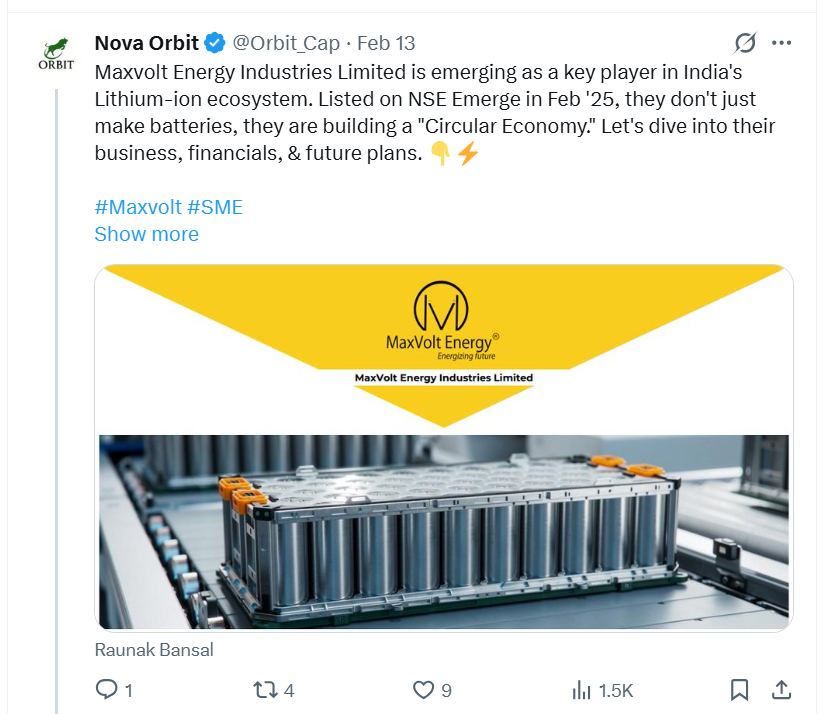
Task: Open the #SME hashtag
Action: pos(215,207)
